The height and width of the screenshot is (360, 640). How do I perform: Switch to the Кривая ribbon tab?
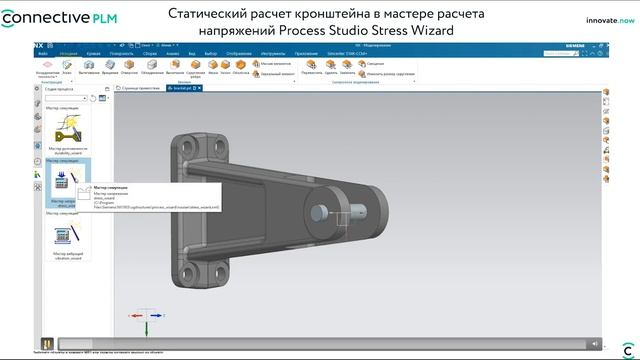click(93, 53)
